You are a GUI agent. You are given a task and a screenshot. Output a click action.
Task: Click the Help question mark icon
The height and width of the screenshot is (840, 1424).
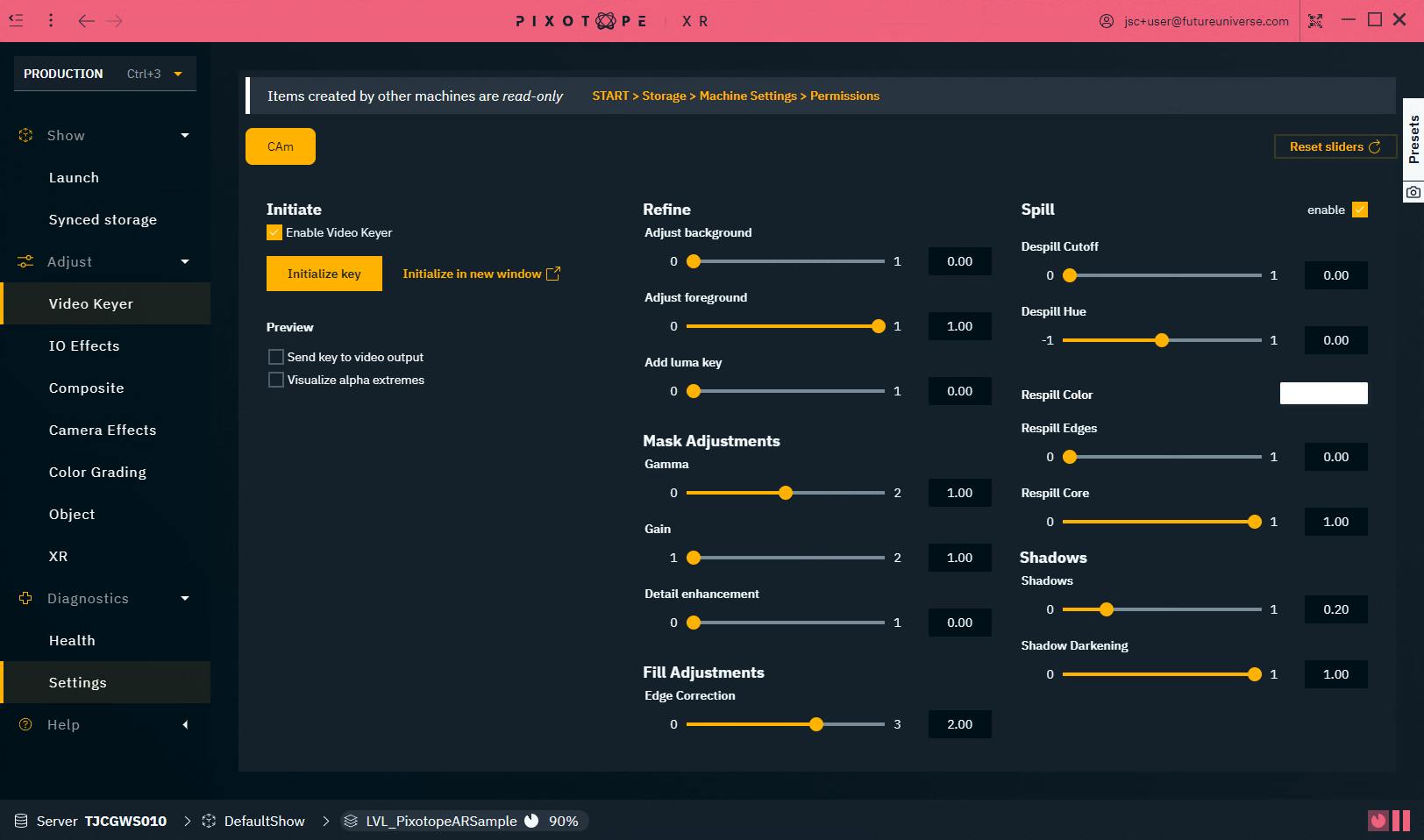24,724
